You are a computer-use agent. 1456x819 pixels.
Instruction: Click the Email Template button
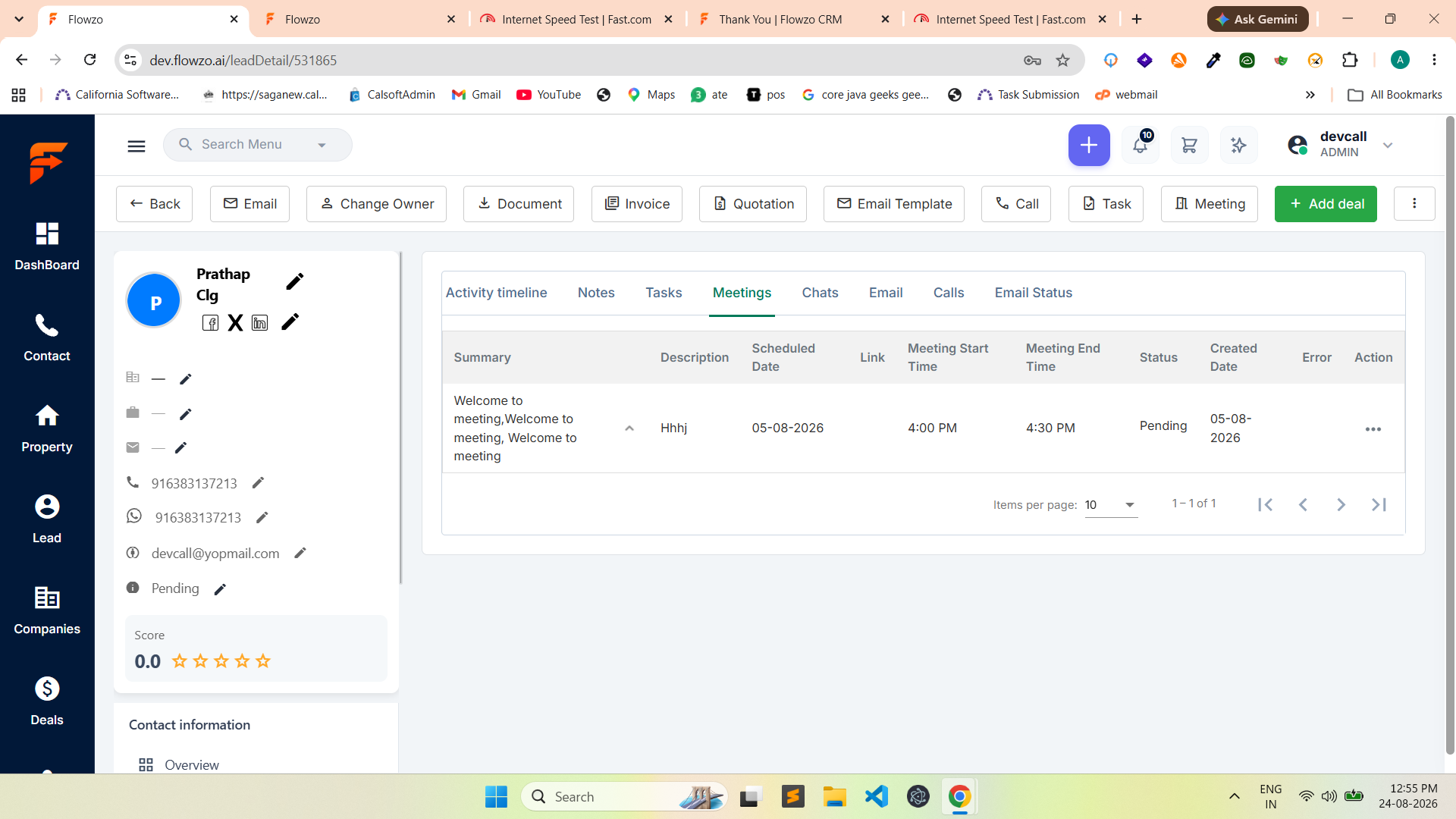(x=894, y=204)
